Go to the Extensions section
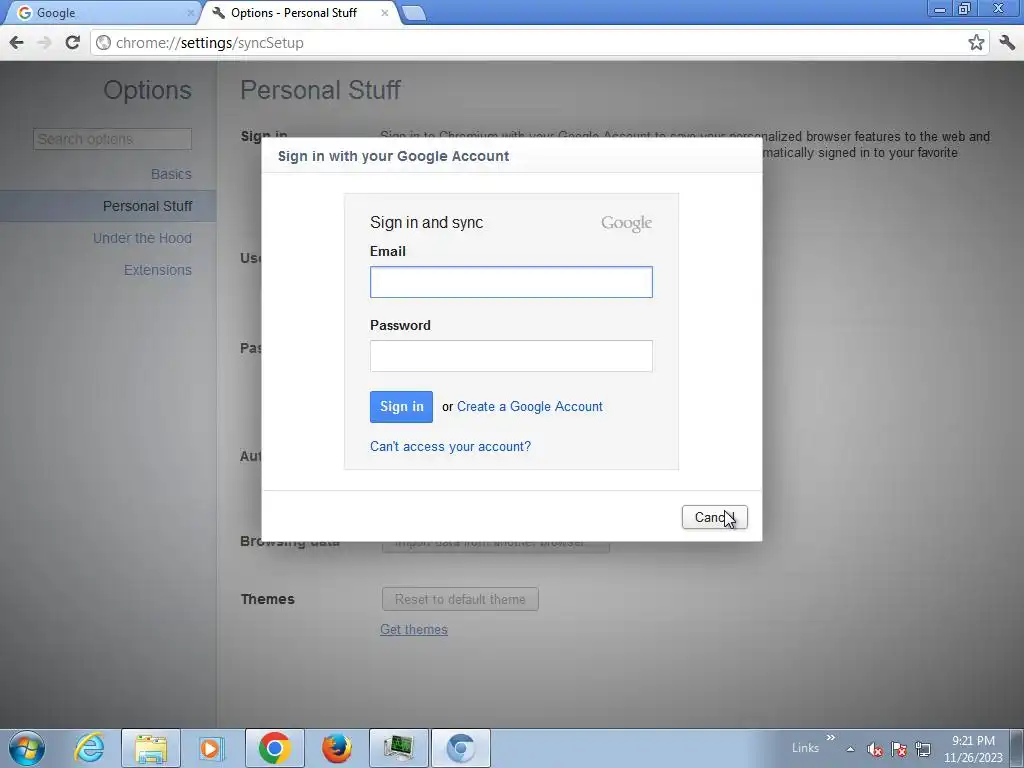The image size is (1024, 768). point(157,270)
